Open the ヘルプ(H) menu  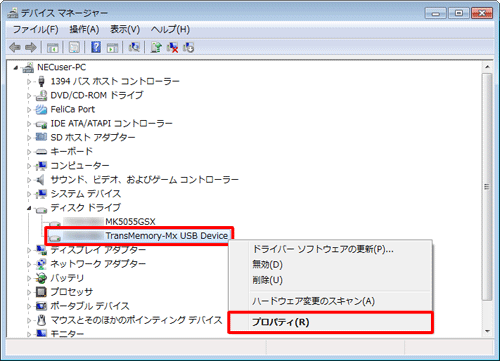(x=170, y=30)
